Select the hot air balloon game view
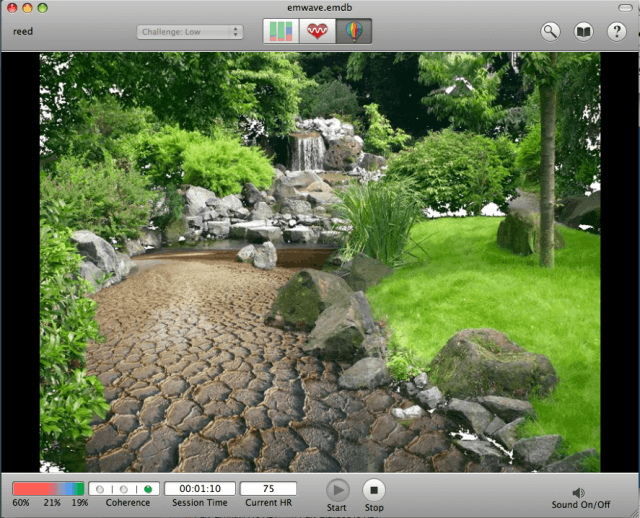The image size is (640, 518). 355,31
